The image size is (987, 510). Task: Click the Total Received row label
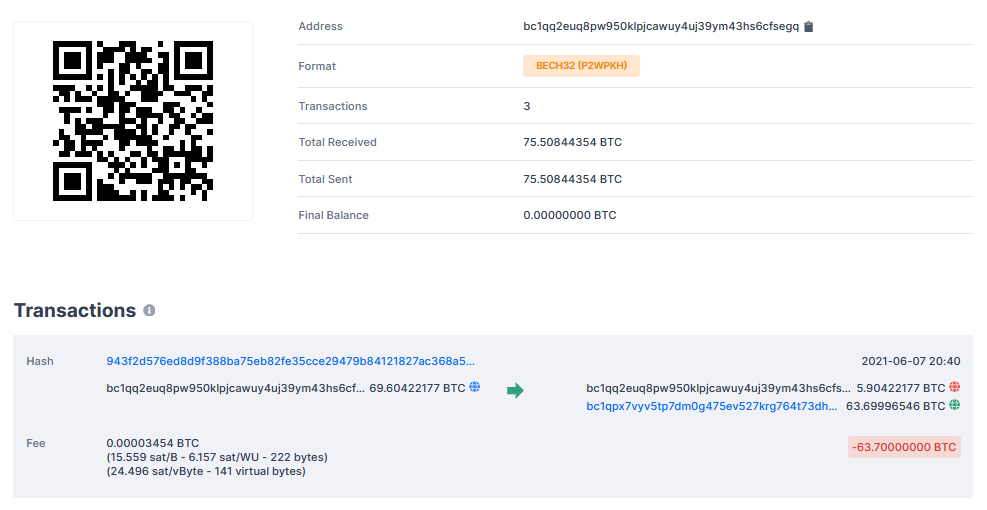click(337, 142)
